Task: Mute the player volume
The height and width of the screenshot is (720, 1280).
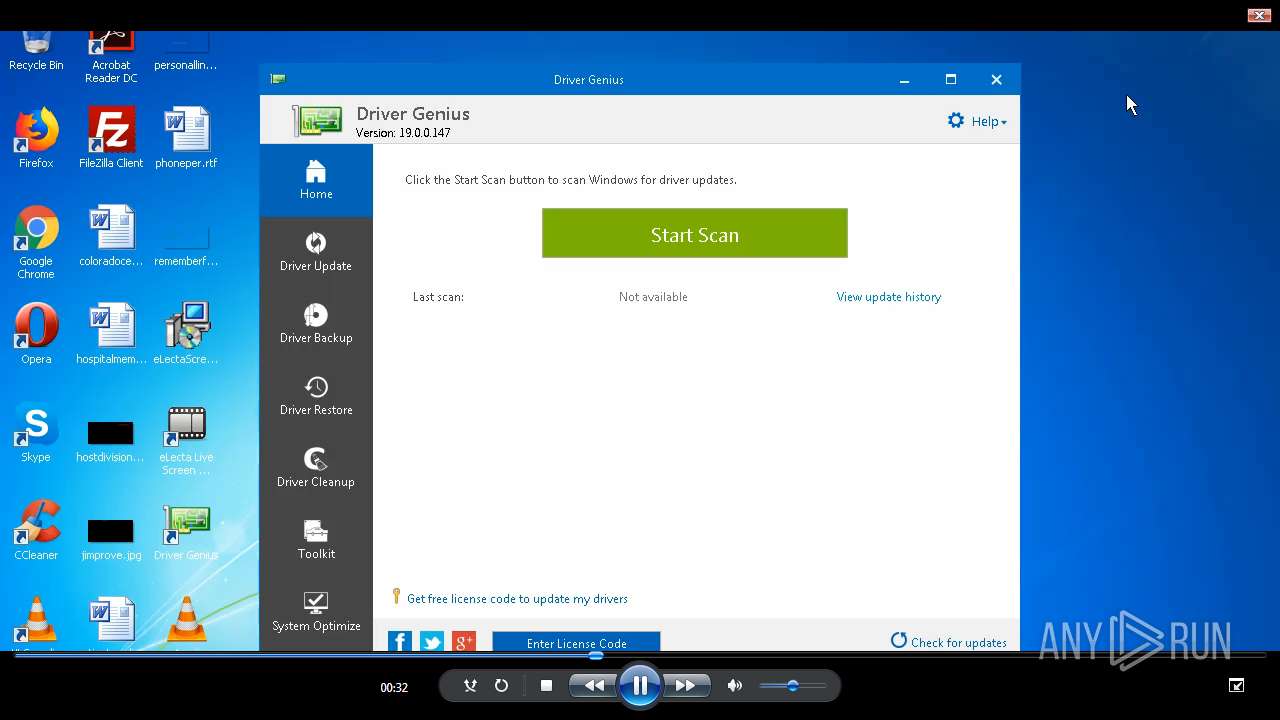Action: point(735,685)
